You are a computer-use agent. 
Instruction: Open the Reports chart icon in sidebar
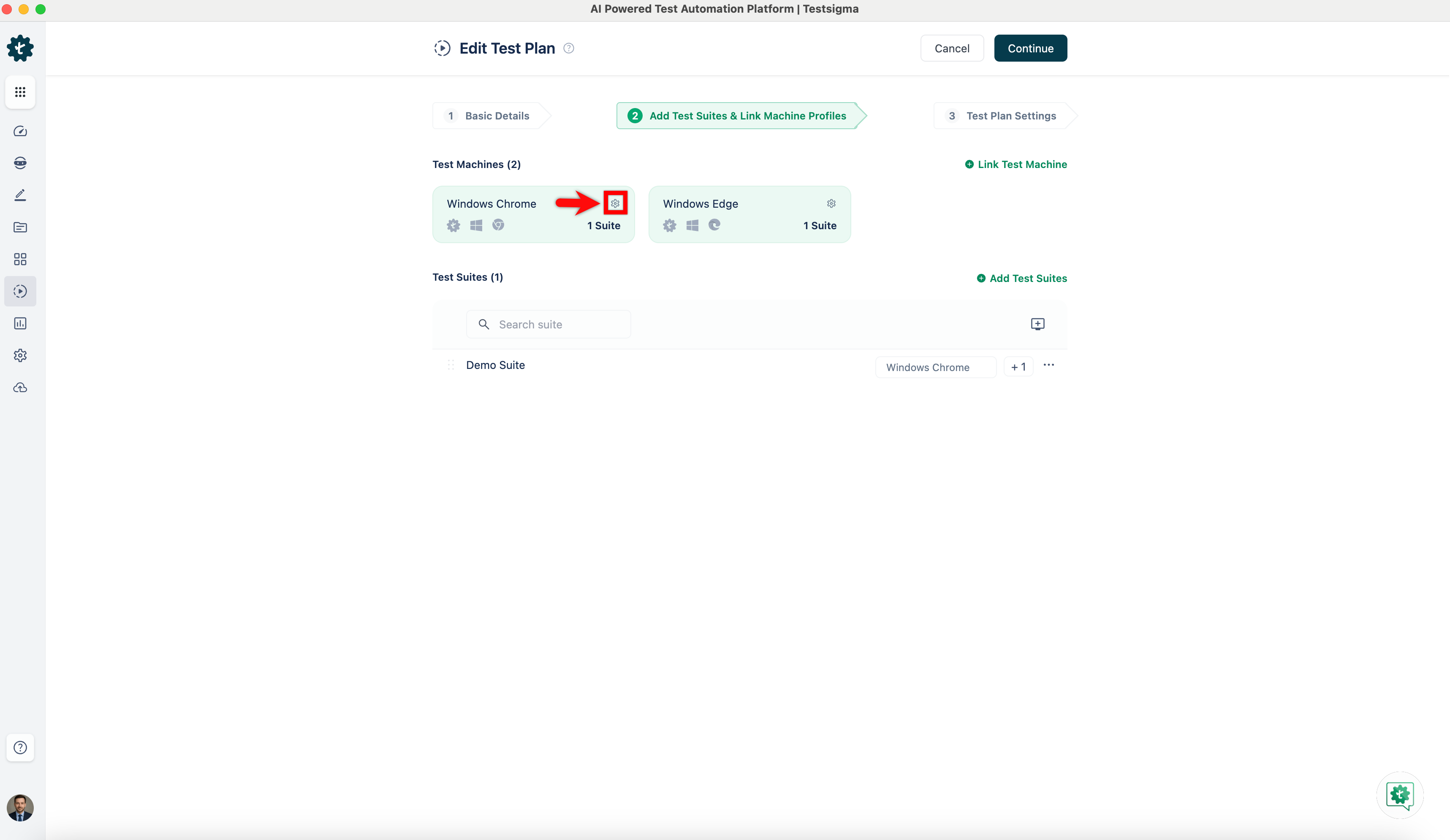pyautogui.click(x=20, y=323)
